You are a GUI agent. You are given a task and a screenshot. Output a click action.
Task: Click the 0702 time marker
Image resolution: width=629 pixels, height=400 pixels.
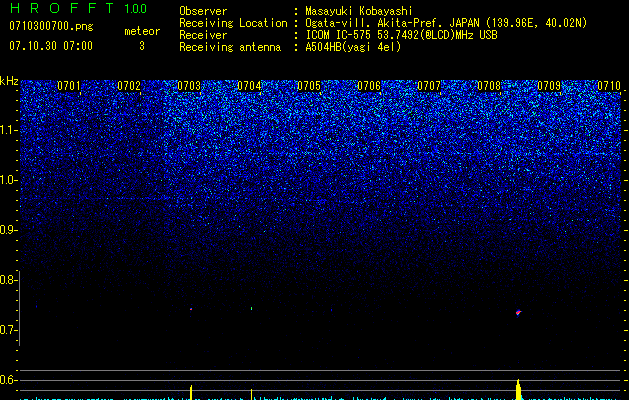pyautogui.click(x=129, y=86)
